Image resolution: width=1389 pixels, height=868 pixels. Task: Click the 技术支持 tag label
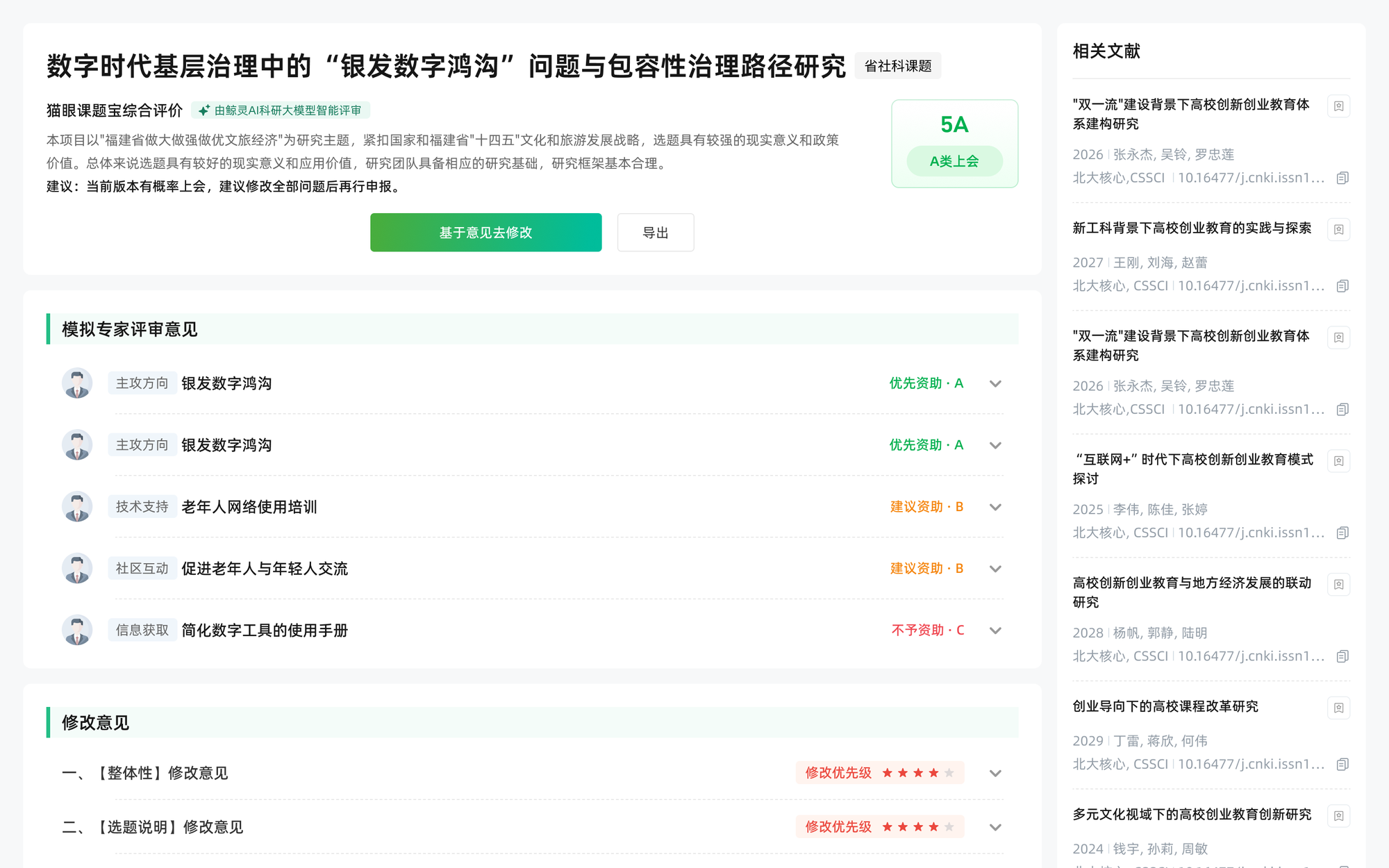tap(142, 507)
